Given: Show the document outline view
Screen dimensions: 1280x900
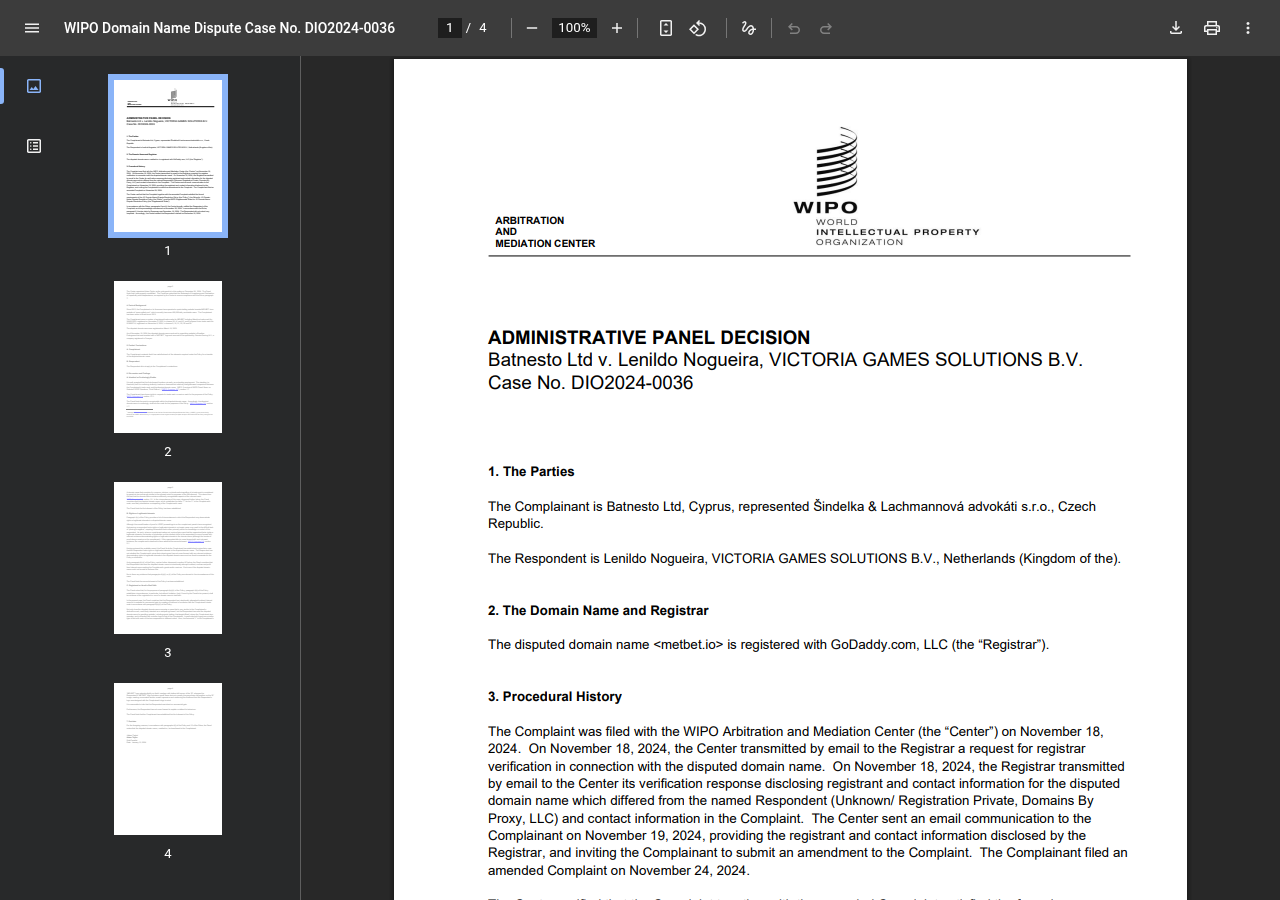Looking at the screenshot, I should (34, 146).
